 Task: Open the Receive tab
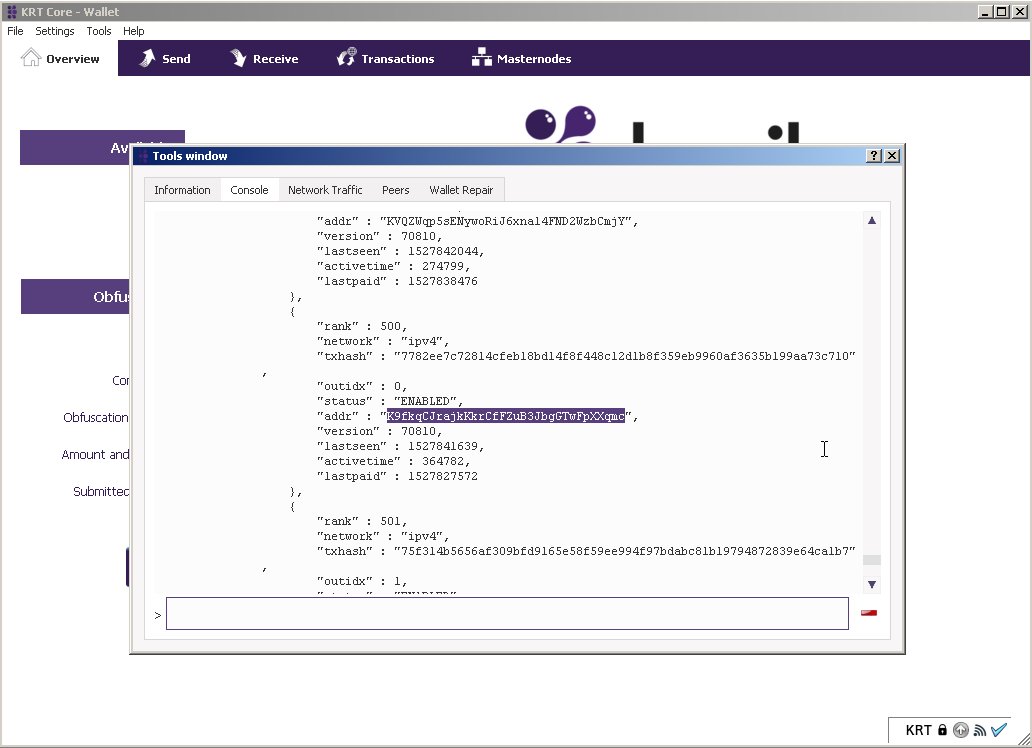[264, 59]
